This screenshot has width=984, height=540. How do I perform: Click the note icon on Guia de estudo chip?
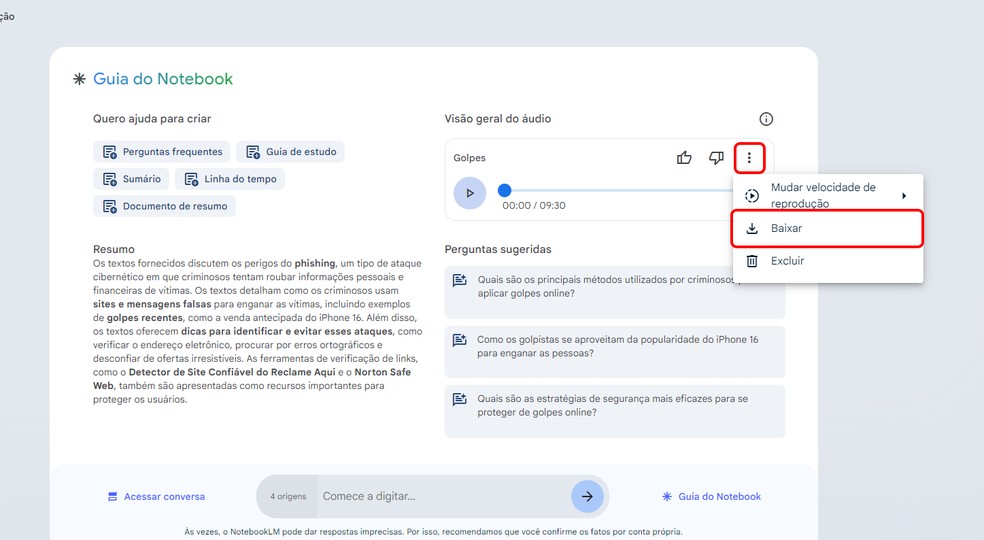(x=253, y=152)
